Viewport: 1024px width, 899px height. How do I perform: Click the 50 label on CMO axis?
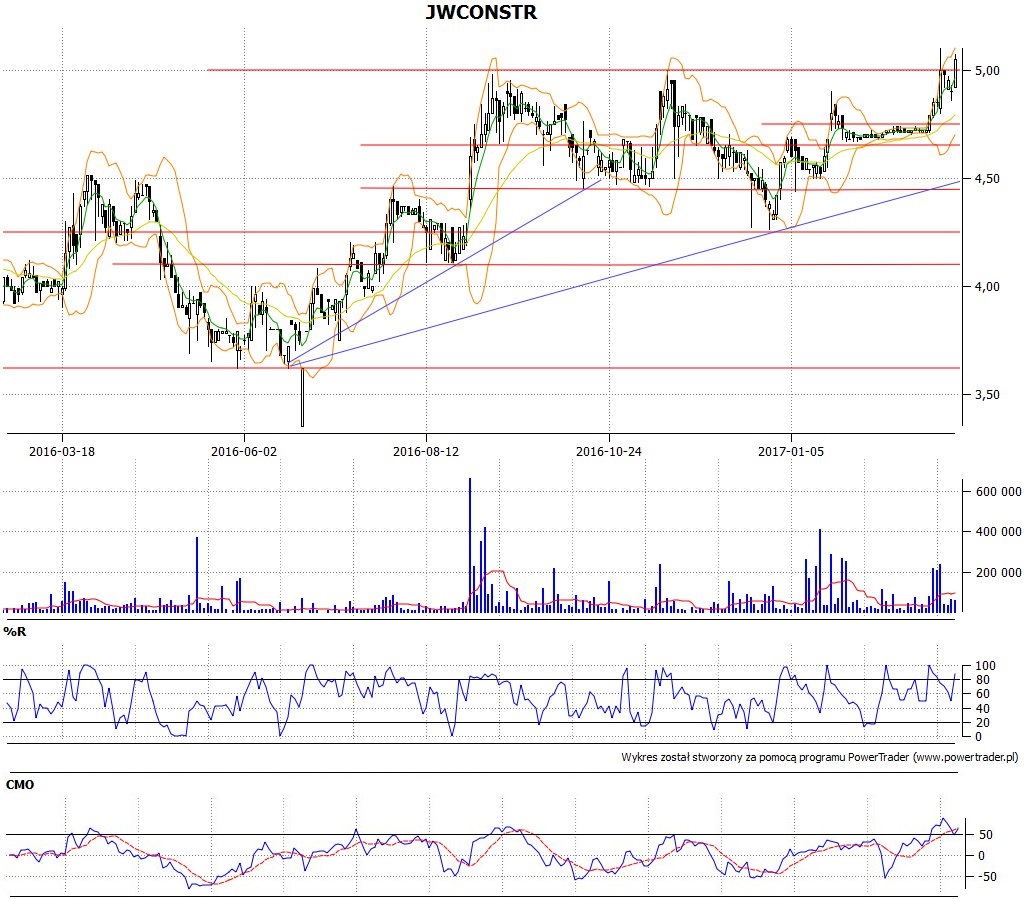point(985,835)
